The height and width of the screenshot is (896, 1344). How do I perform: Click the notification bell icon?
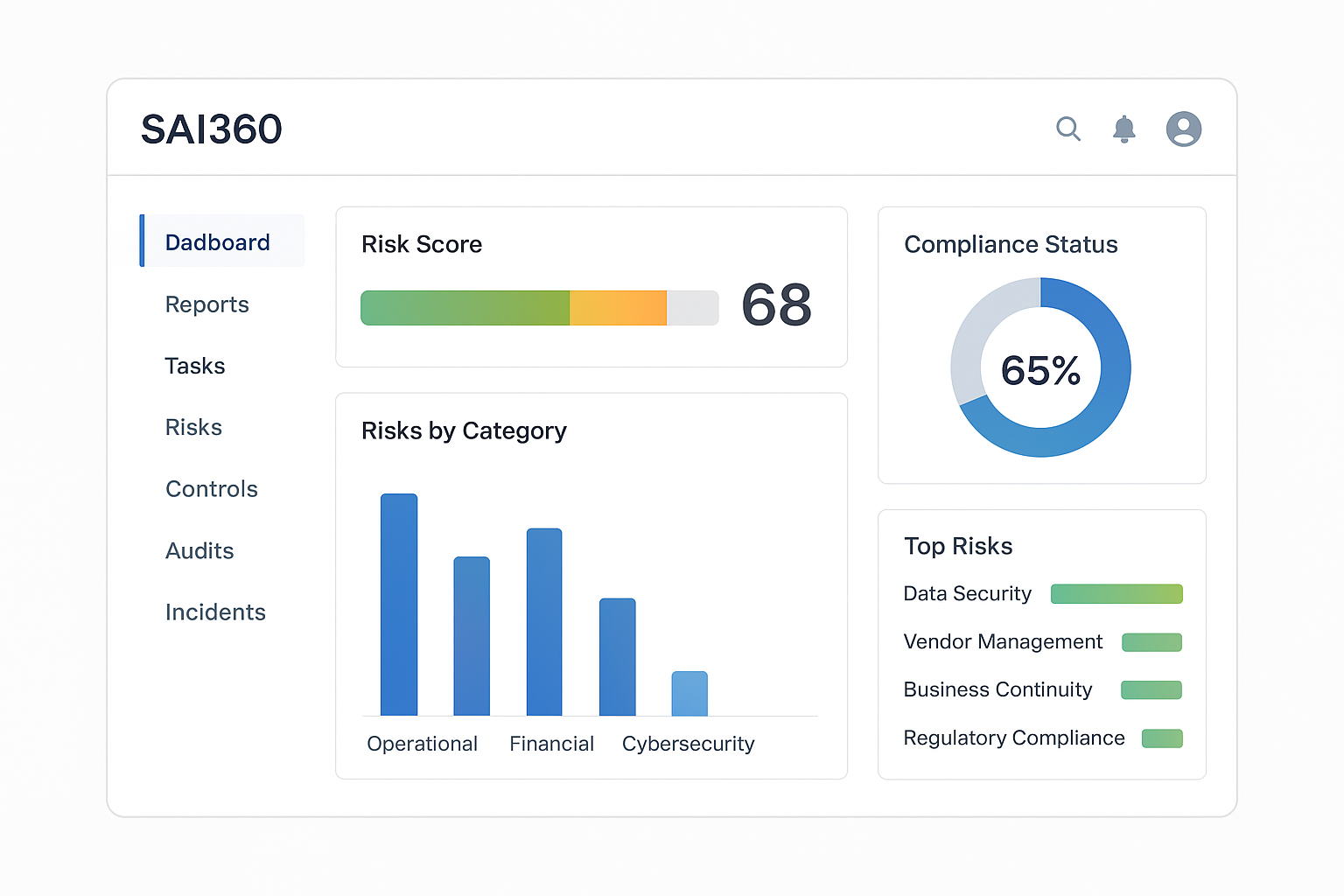[1124, 129]
